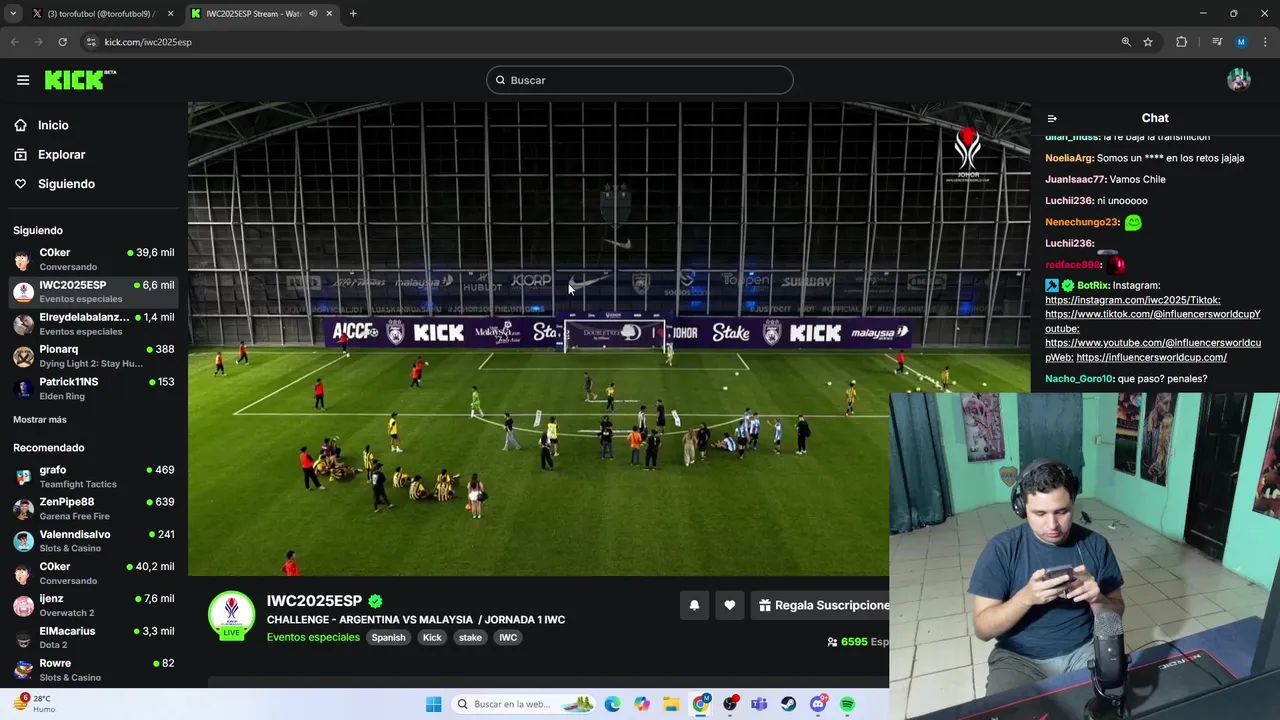Open File Explorer from the taskbar
Screen dimensions: 1280x720
[x=671, y=704]
